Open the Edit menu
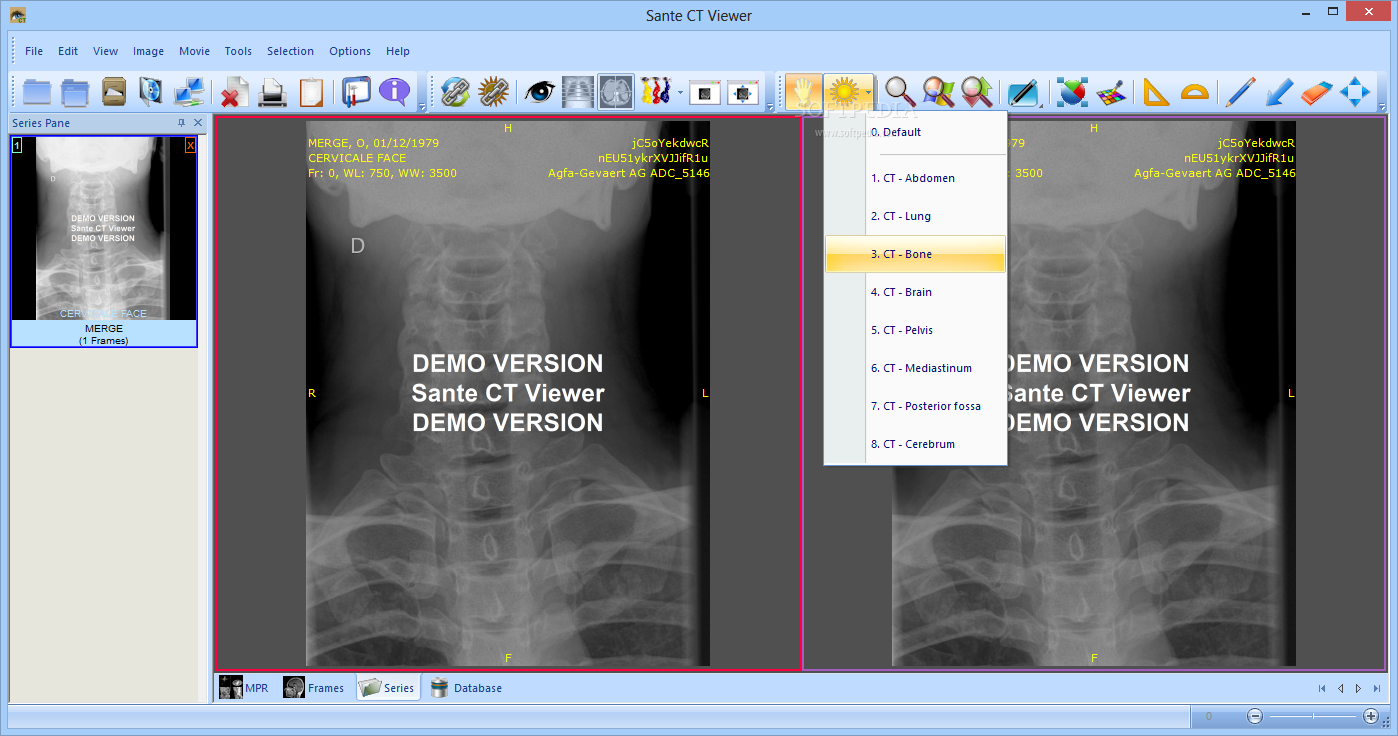Image resolution: width=1398 pixels, height=736 pixels. click(68, 51)
